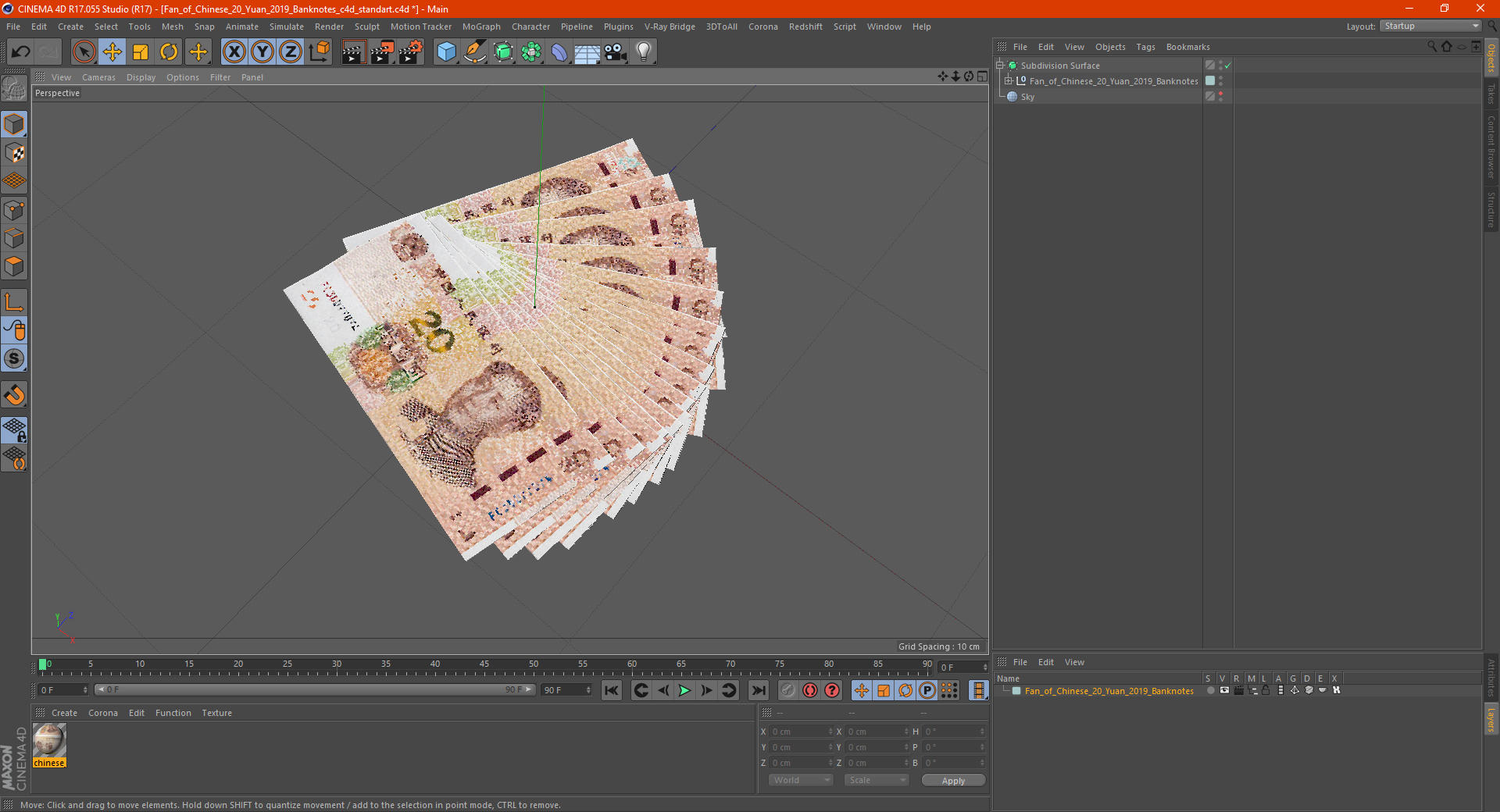Open Object manager Tags menu

point(1145,47)
